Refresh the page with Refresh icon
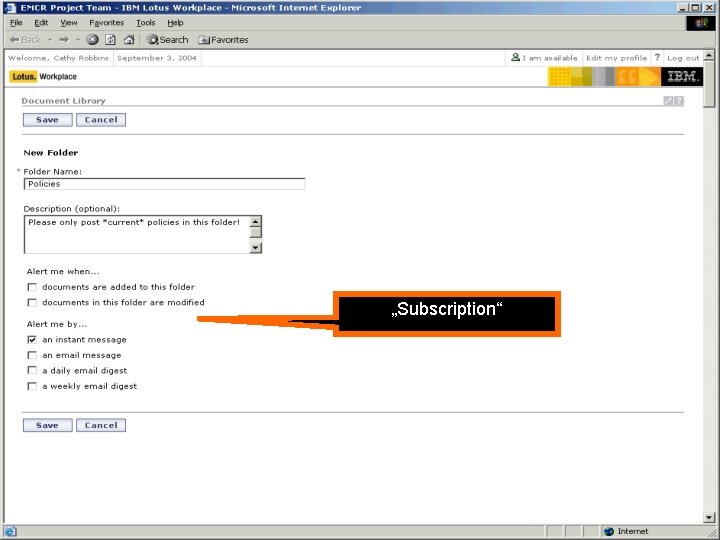The width and height of the screenshot is (720, 540). 111,40
